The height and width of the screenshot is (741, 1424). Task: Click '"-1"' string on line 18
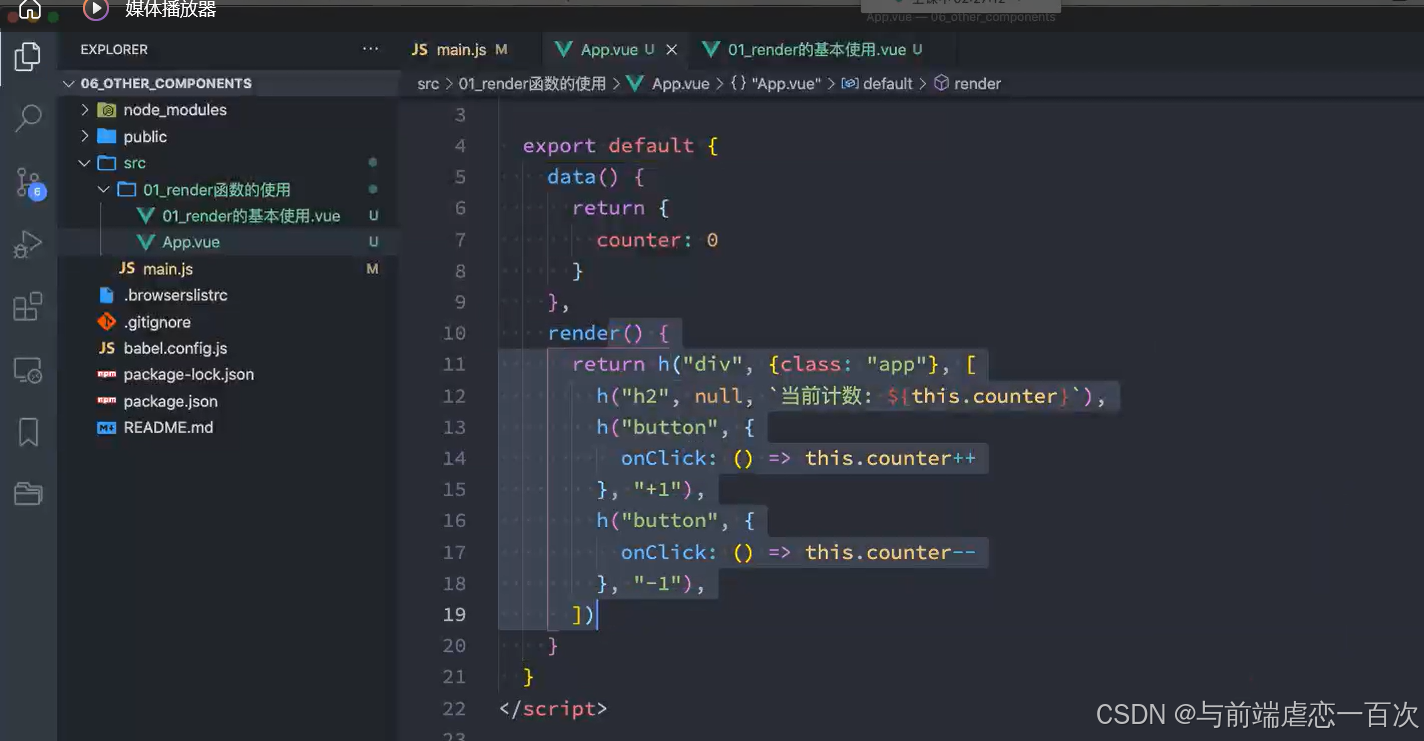click(657, 583)
